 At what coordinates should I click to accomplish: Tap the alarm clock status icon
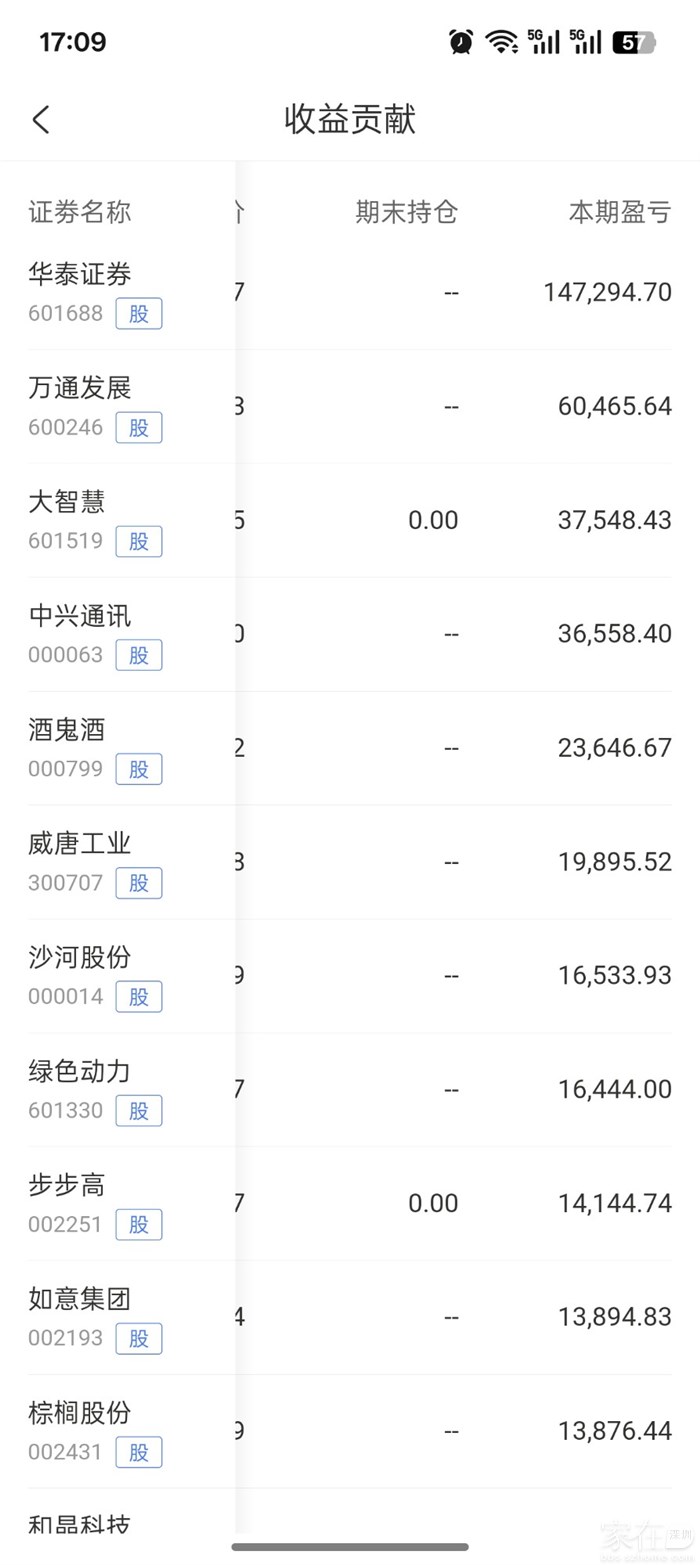click(x=461, y=42)
